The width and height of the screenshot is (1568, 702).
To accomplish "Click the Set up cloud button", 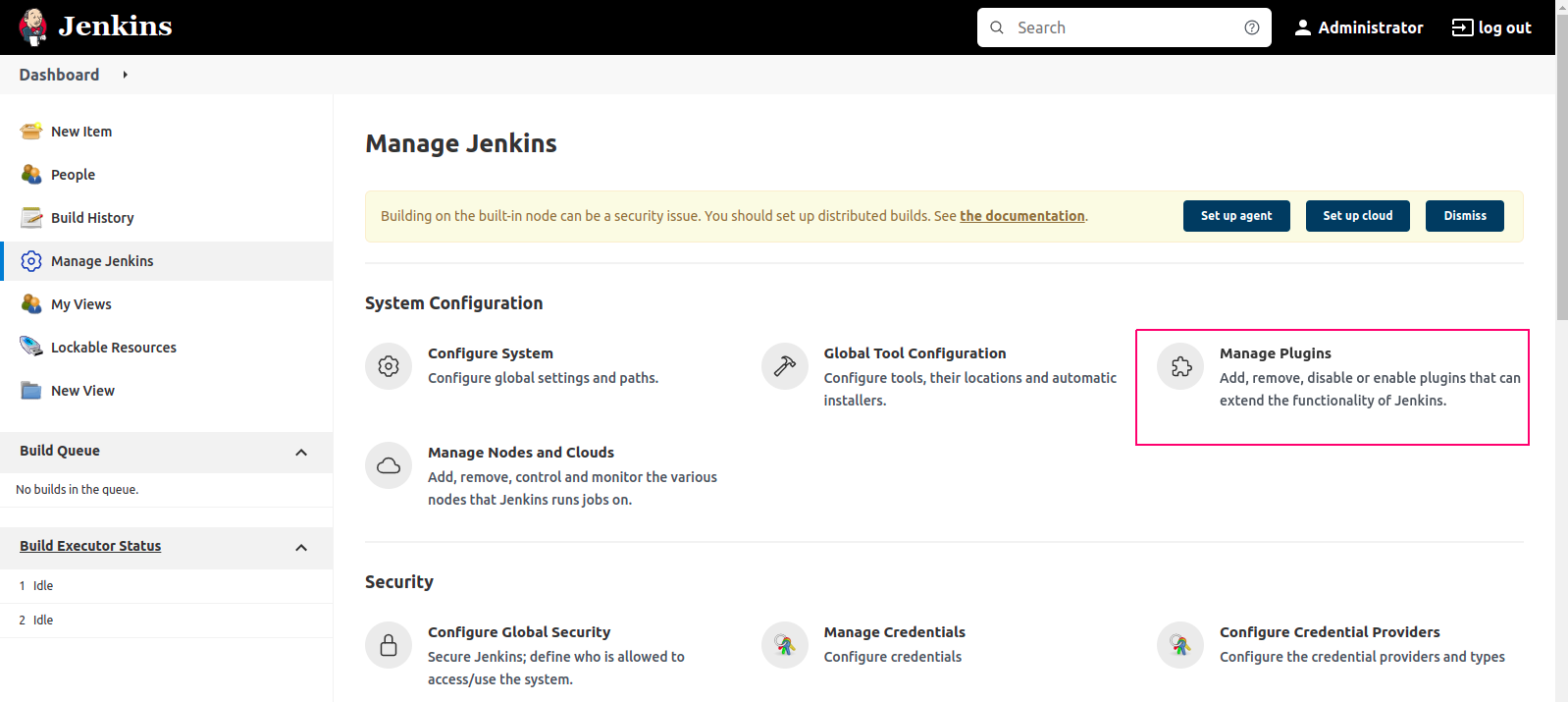I will tap(1358, 216).
